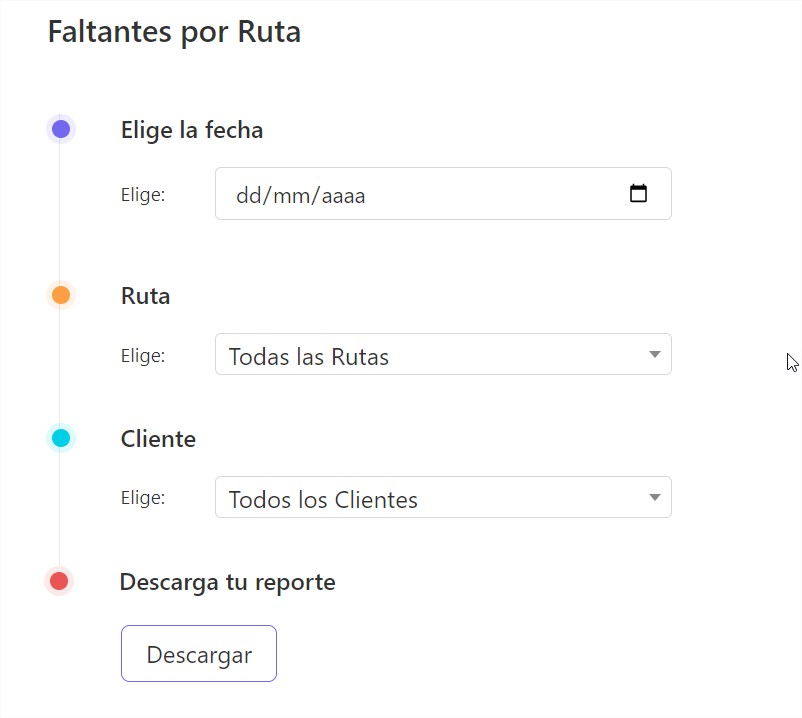The height and width of the screenshot is (718, 802).
Task: Click the orange step indicator dot
Action: coord(60,294)
